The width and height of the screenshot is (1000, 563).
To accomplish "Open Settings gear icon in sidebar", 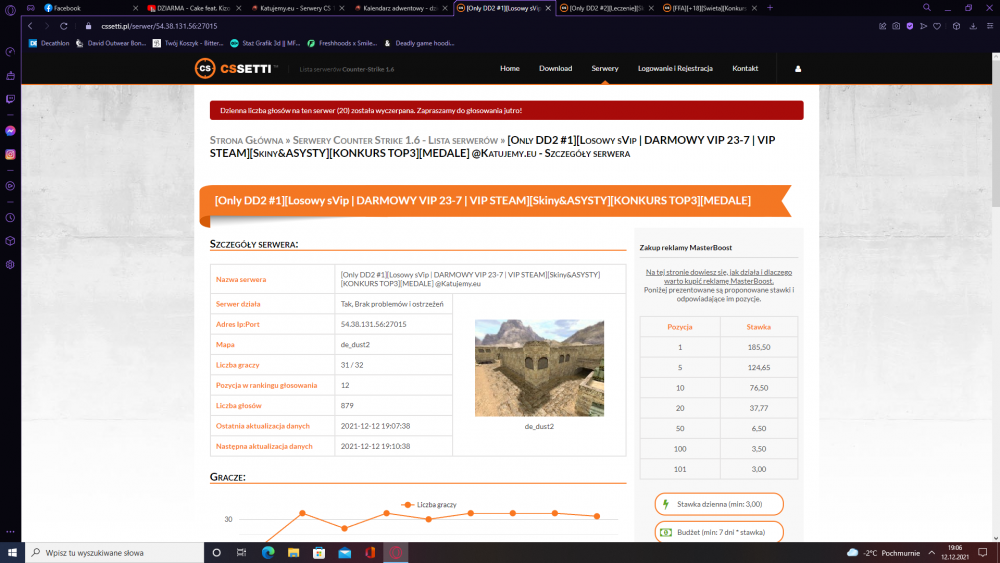I will coord(10,265).
